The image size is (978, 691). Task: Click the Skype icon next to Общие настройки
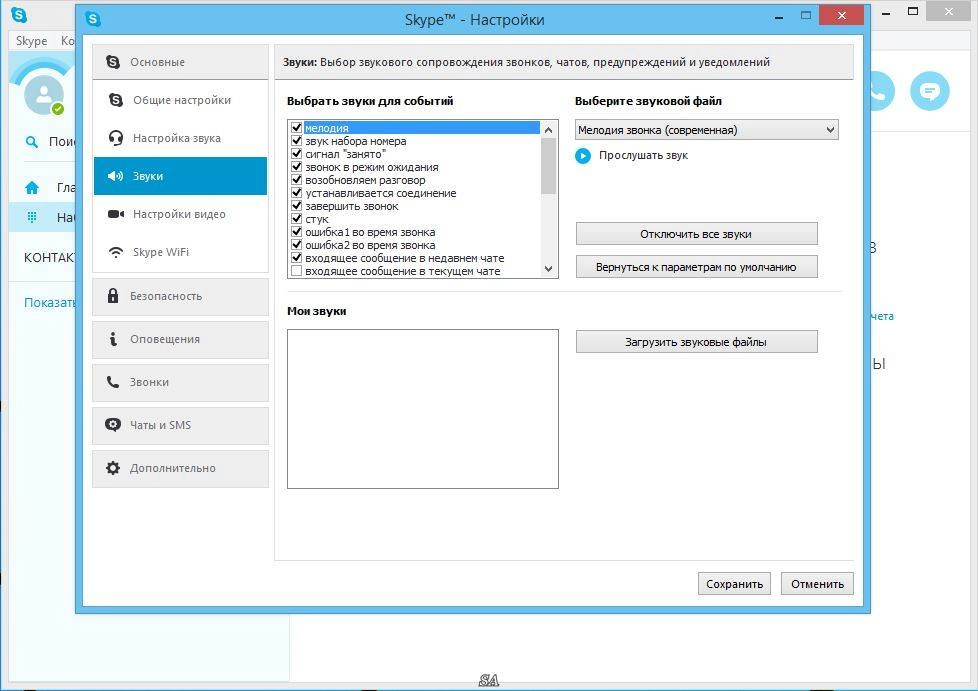click(115, 100)
